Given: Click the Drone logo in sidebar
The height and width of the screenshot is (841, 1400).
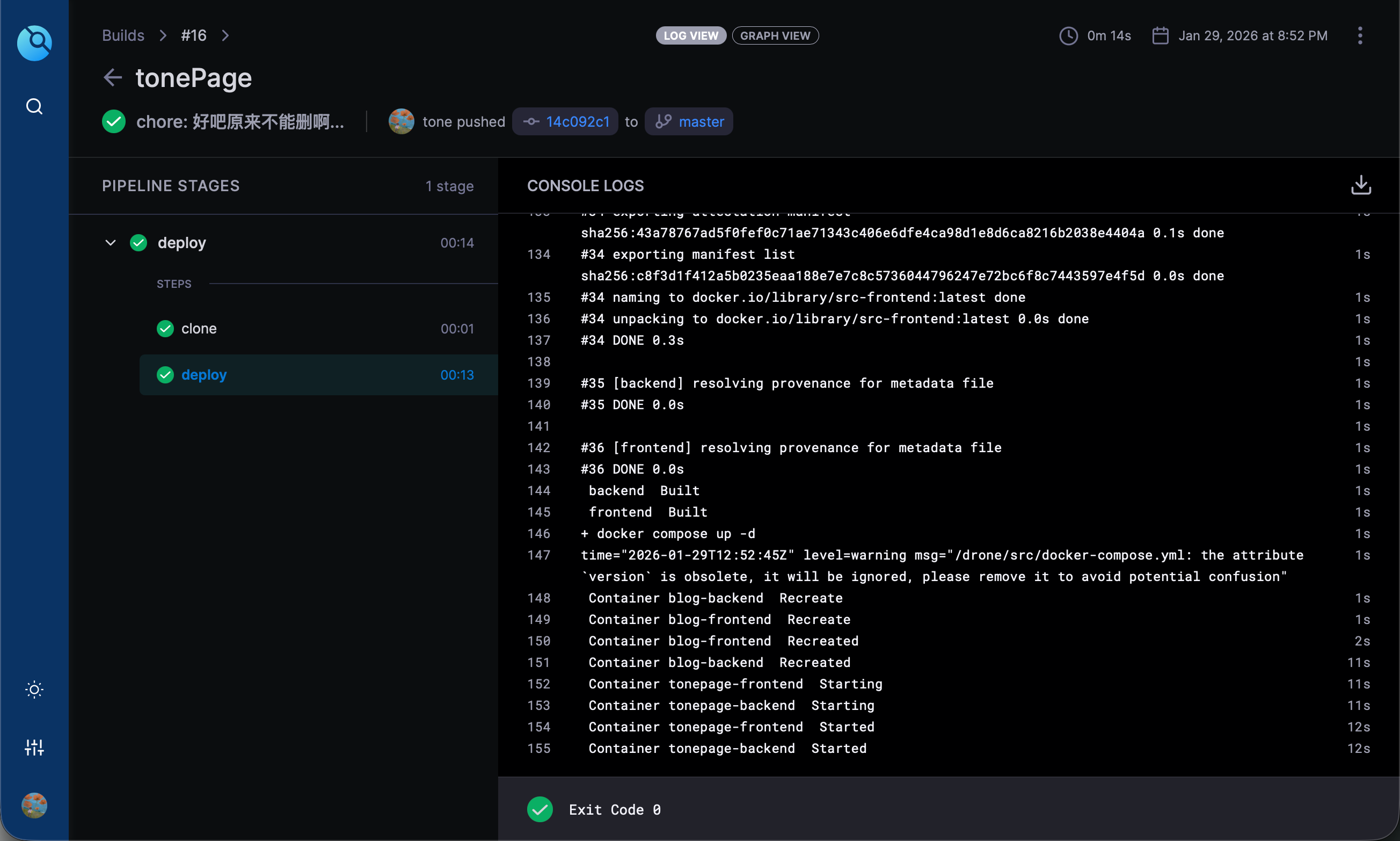Looking at the screenshot, I should 34,42.
